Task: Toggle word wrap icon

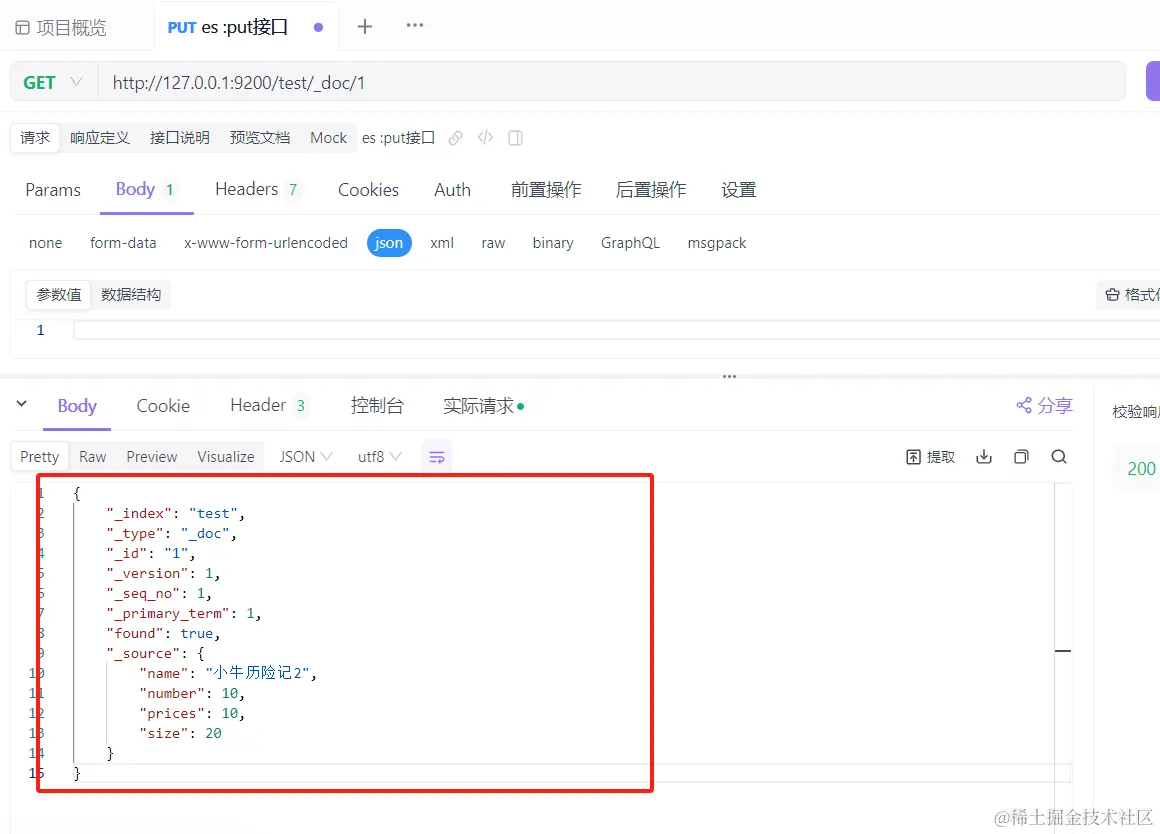Action: tap(437, 457)
